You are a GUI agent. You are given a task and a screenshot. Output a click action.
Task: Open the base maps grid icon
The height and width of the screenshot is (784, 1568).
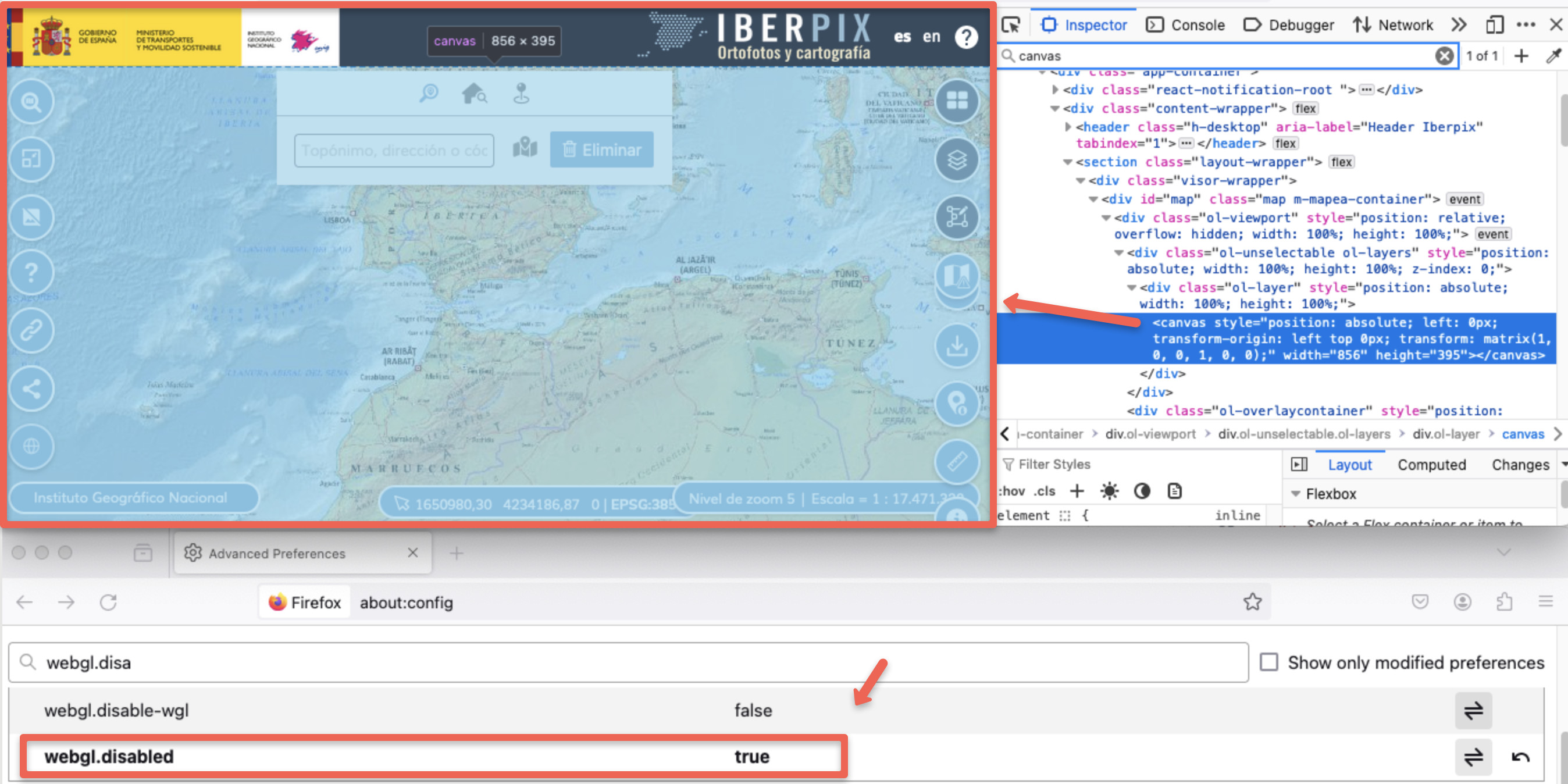956,101
